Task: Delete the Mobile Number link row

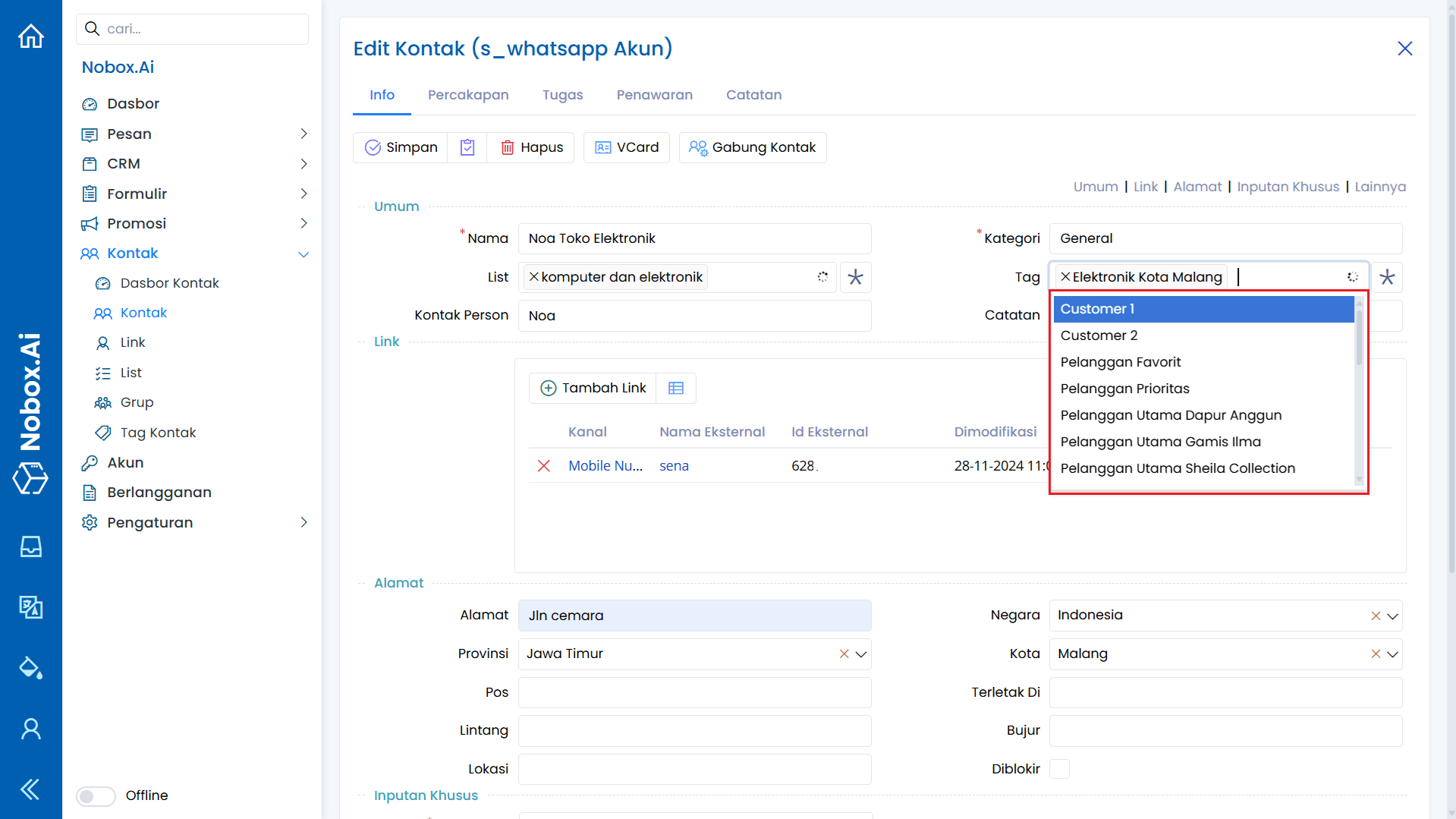Action: [x=544, y=465]
